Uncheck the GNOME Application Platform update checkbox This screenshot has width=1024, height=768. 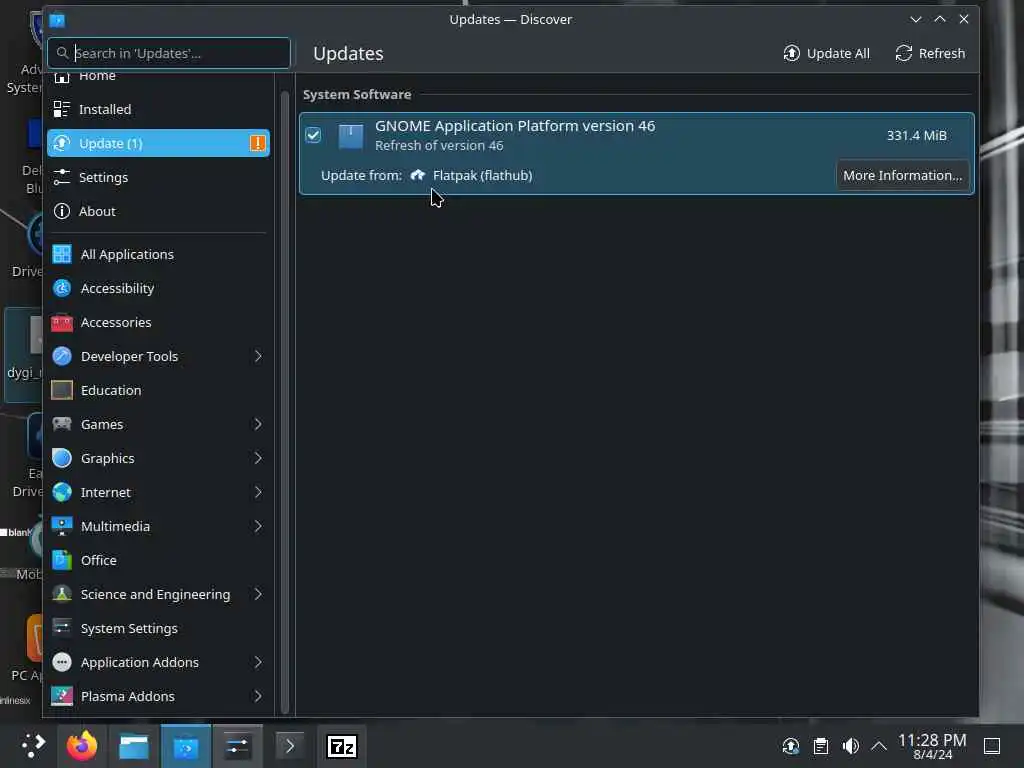pyautogui.click(x=313, y=135)
